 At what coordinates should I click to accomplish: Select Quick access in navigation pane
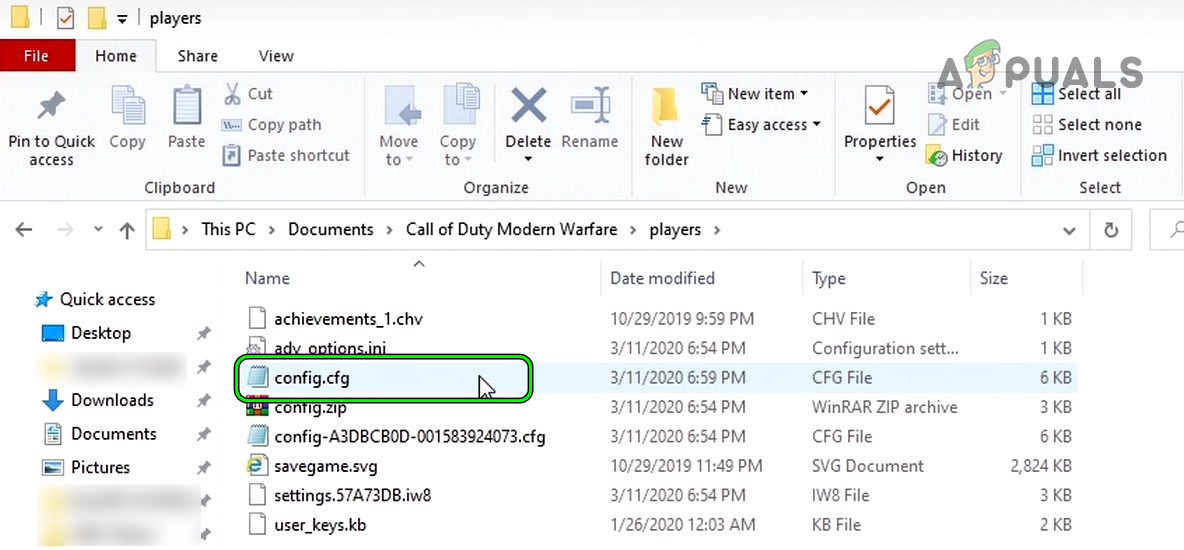tap(95, 300)
